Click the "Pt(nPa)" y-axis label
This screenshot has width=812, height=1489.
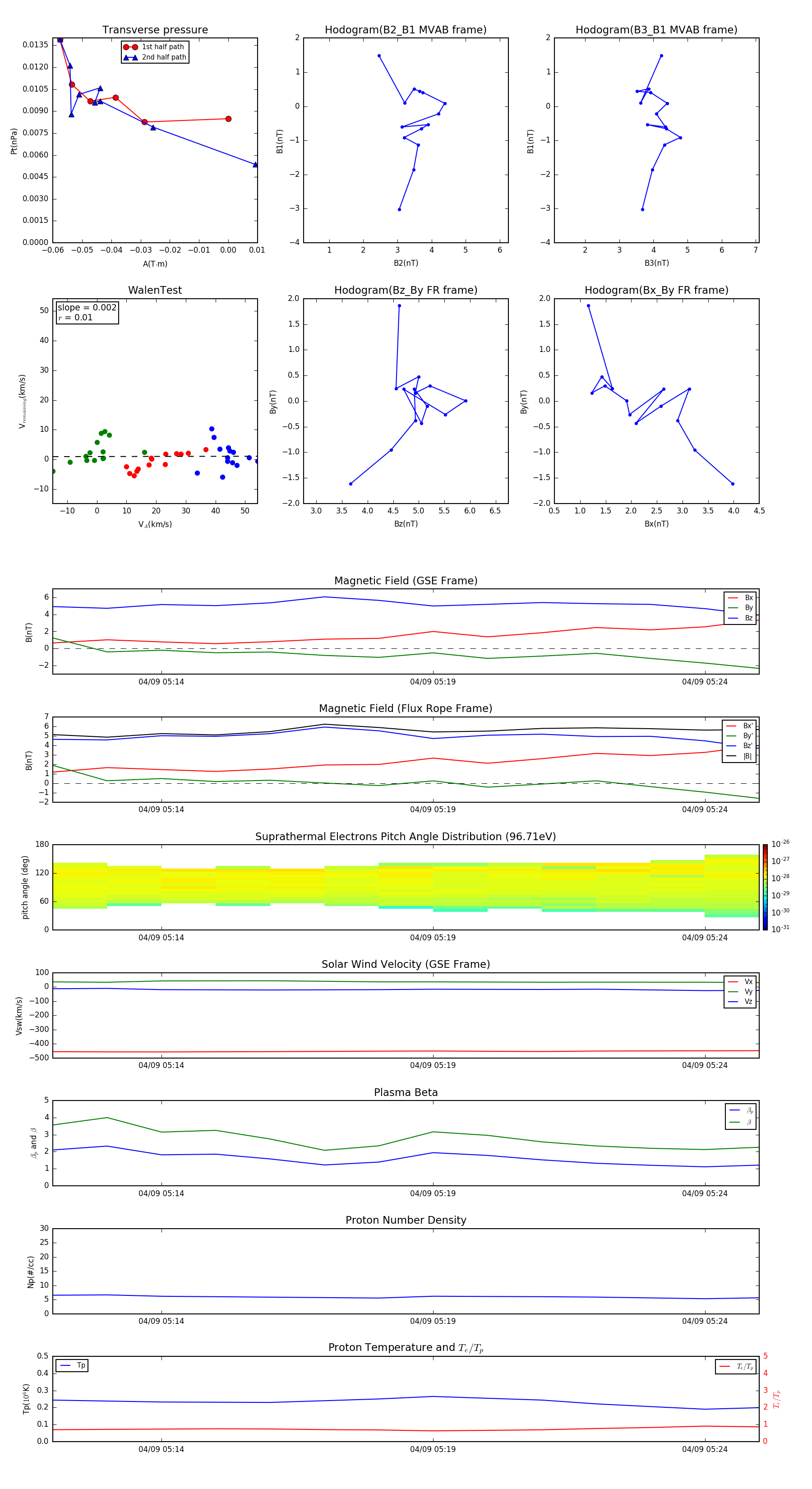click(x=14, y=140)
